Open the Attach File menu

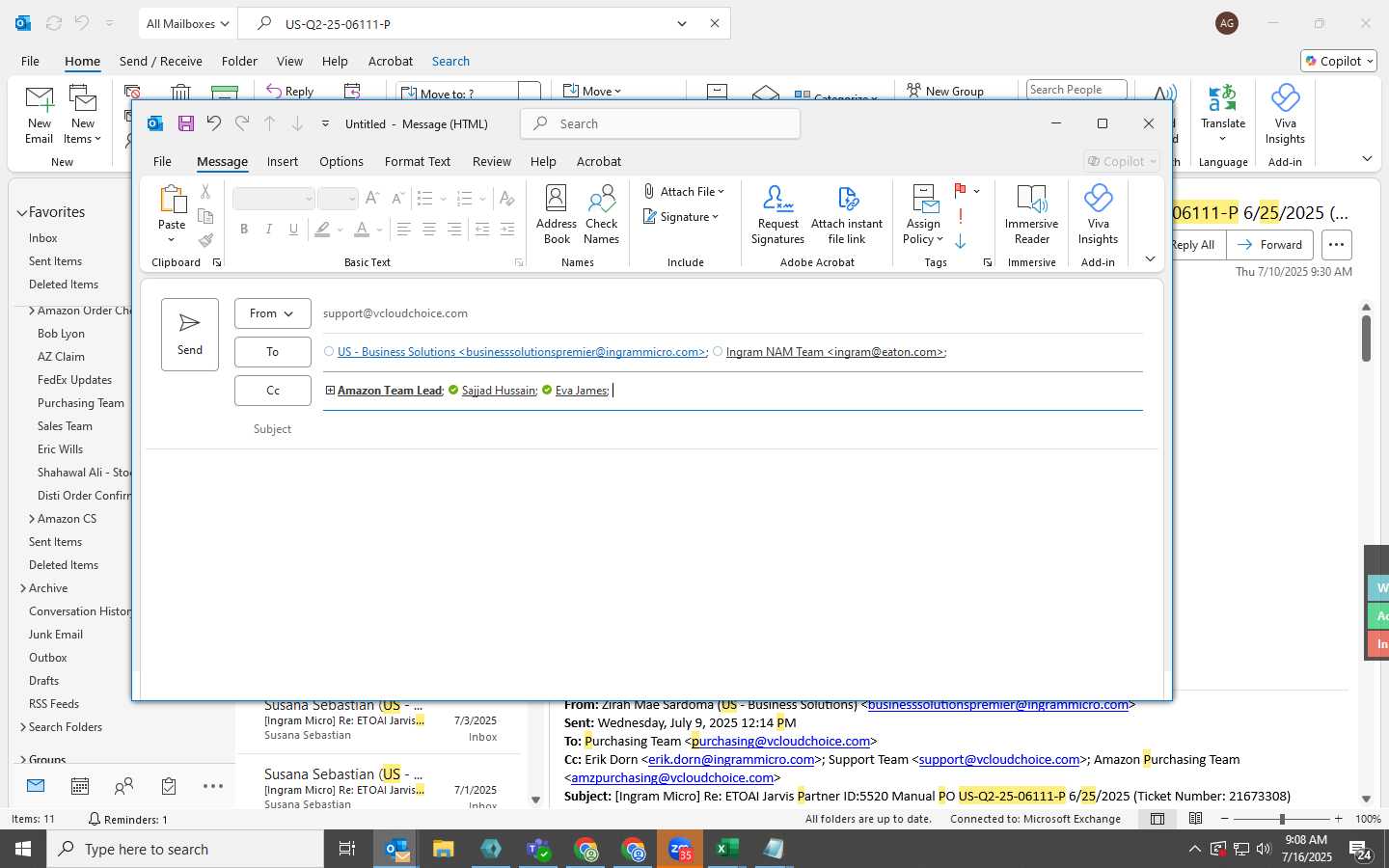684,192
